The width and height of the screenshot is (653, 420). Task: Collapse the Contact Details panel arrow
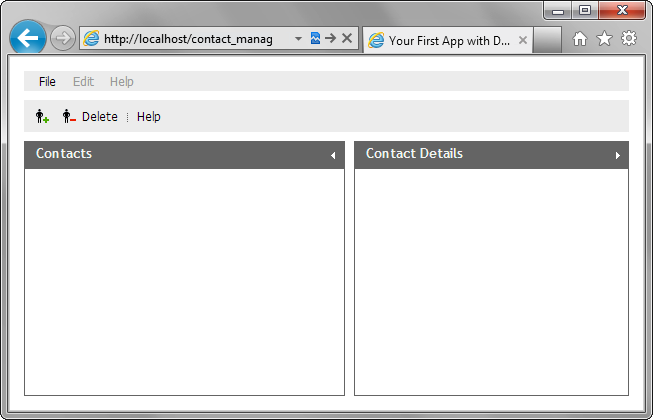(x=618, y=155)
